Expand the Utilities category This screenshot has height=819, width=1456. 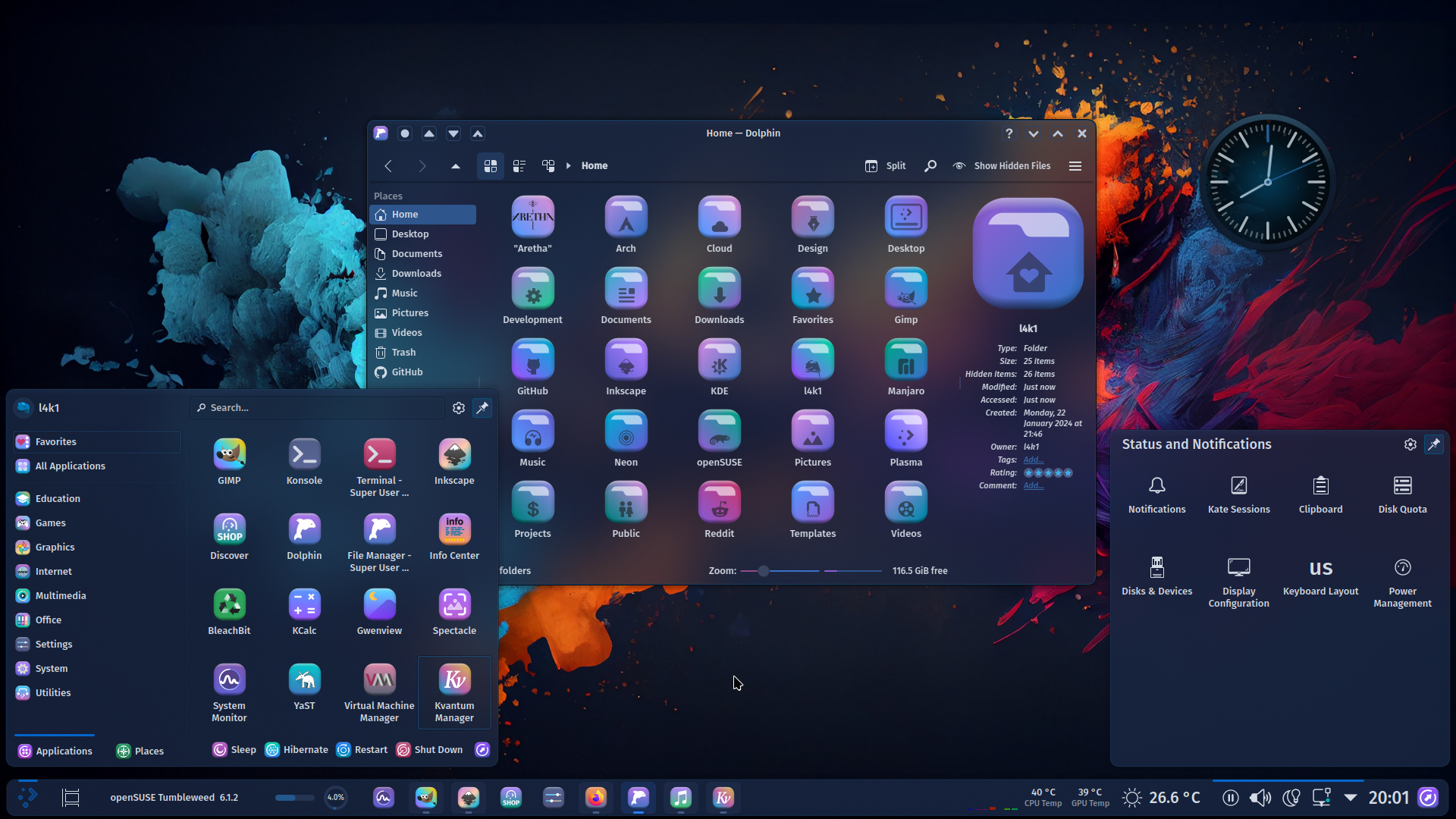97,692
